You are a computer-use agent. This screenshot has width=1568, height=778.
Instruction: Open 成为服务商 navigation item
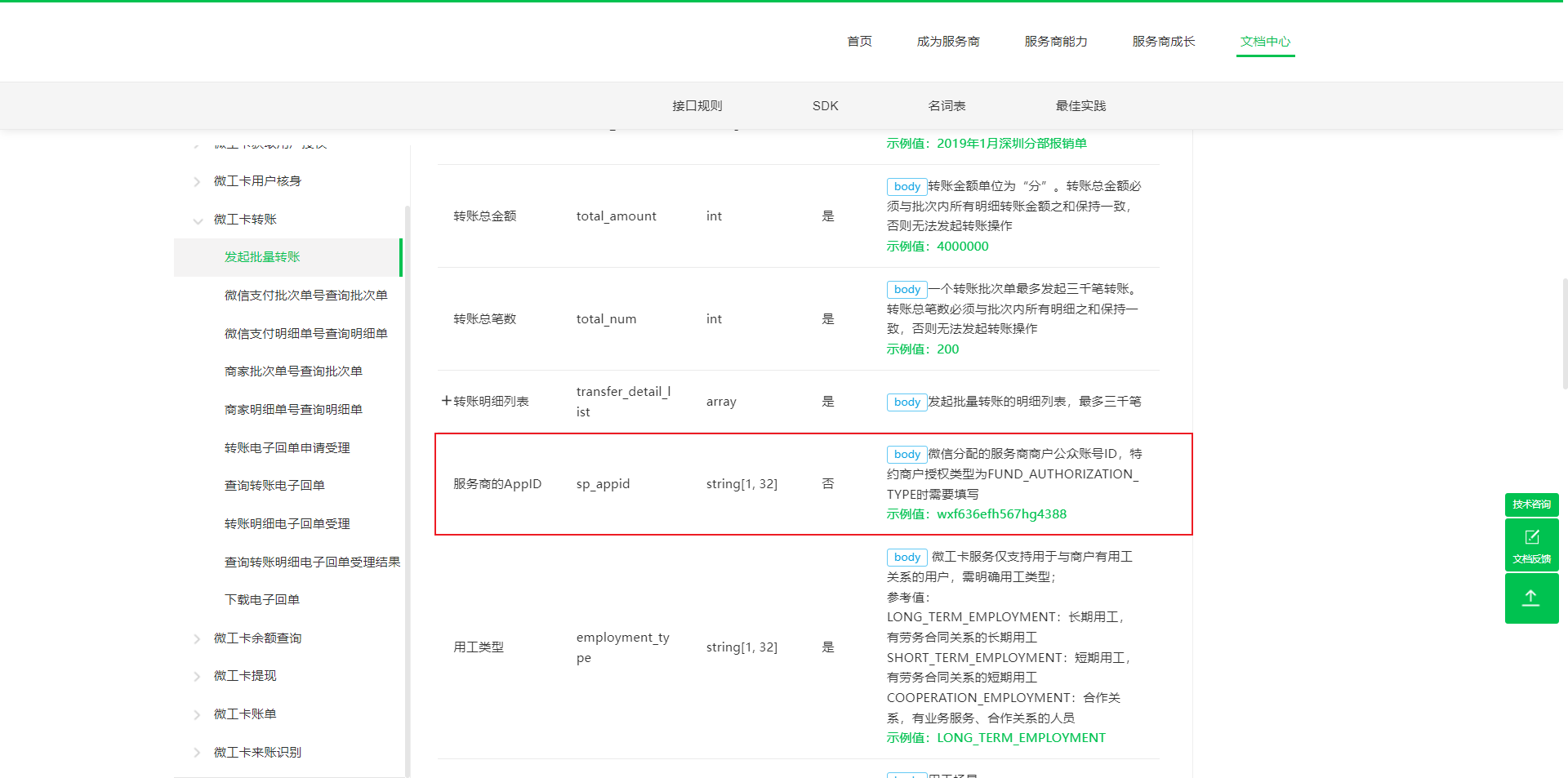click(x=948, y=41)
